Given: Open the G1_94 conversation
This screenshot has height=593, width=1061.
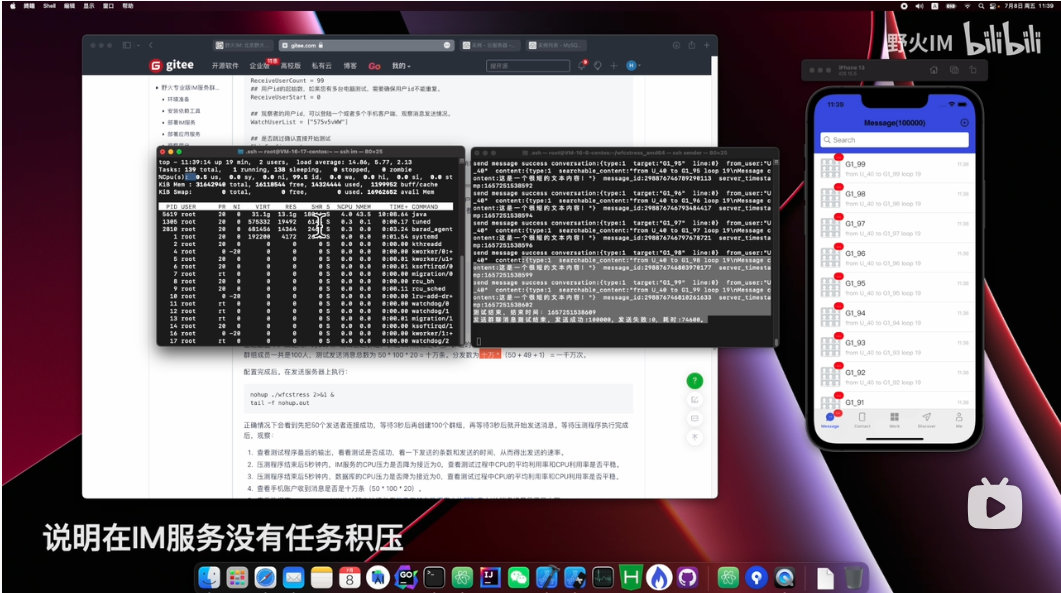Looking at the screenshot, I should pyautogui.click(x=895, y=317).
